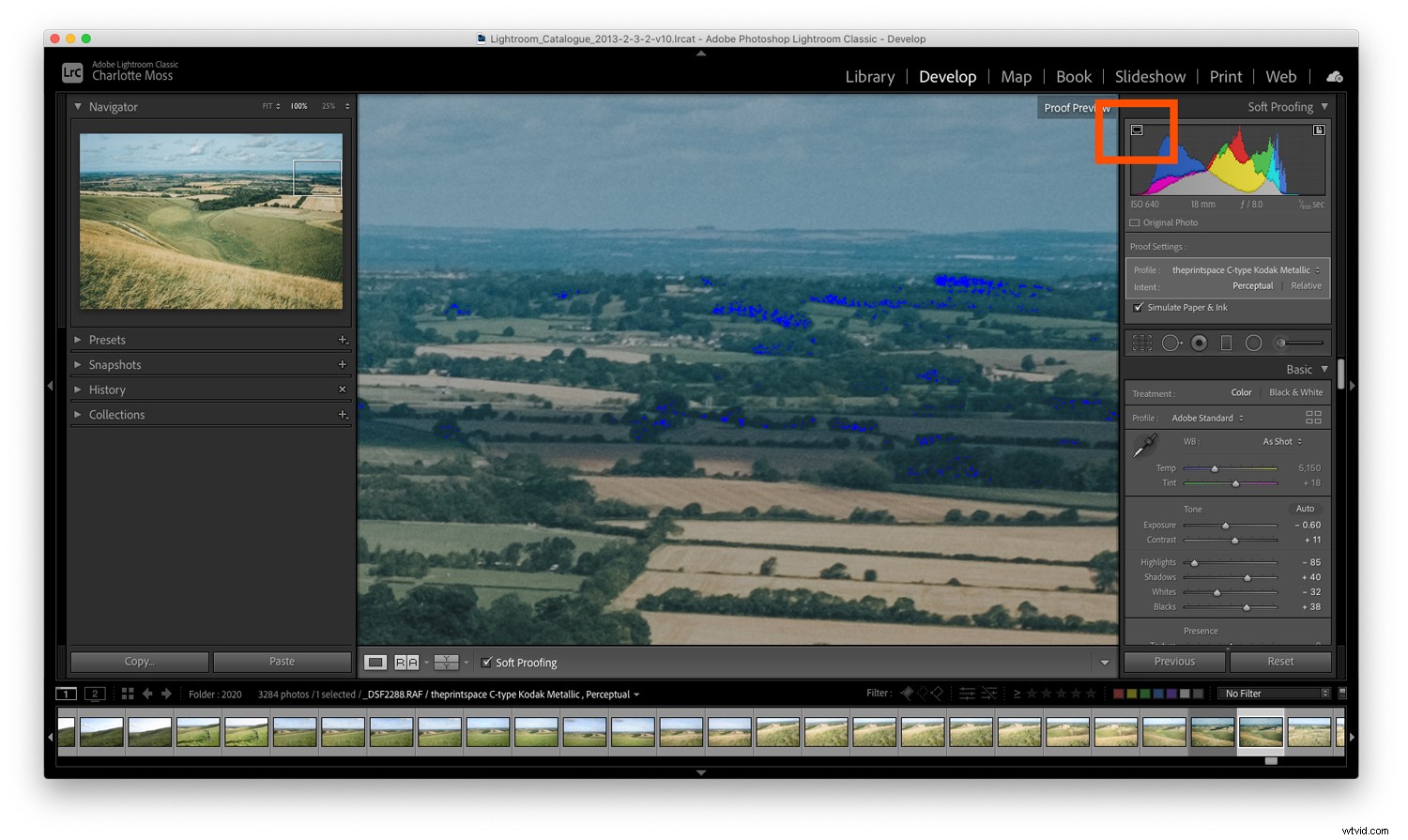
Task: Click the Loupe view icon in toolbar
Action: coord(375,662)
